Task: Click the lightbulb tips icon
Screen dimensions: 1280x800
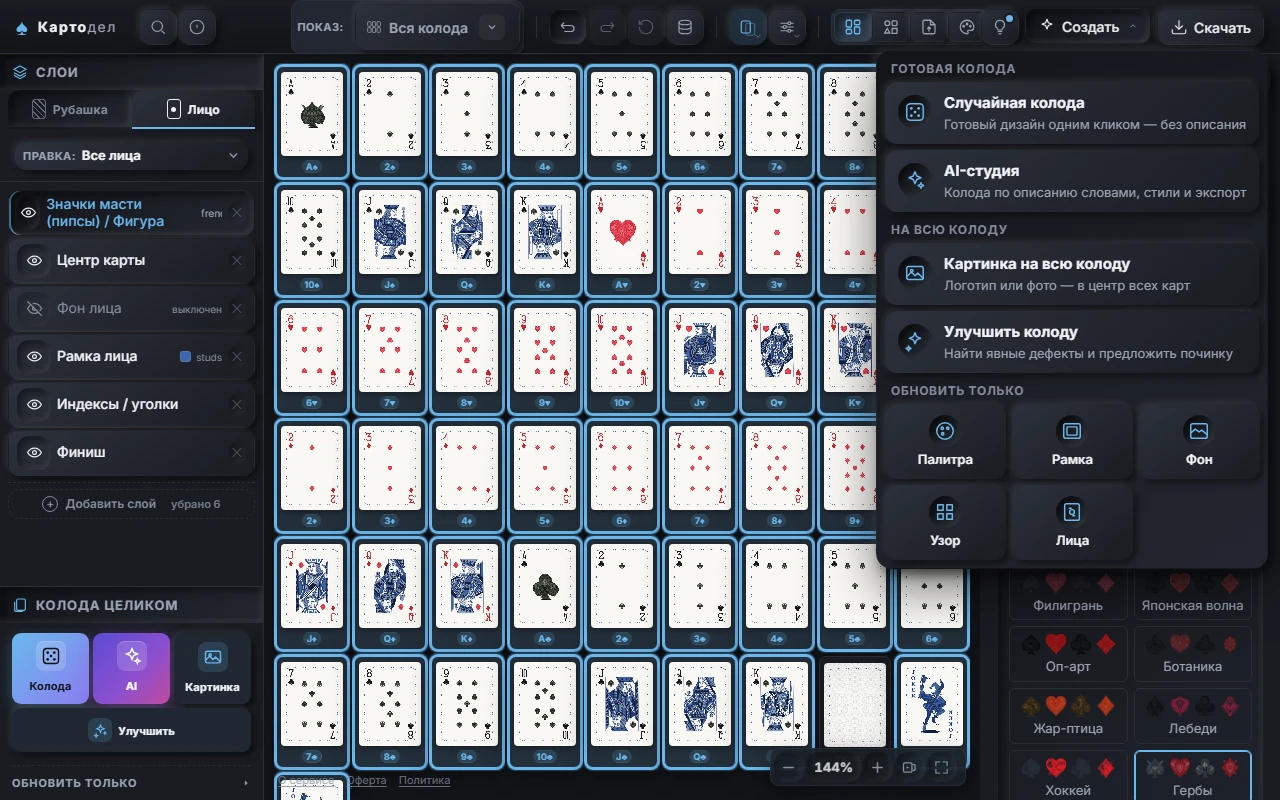Action: pos(1000,27)
